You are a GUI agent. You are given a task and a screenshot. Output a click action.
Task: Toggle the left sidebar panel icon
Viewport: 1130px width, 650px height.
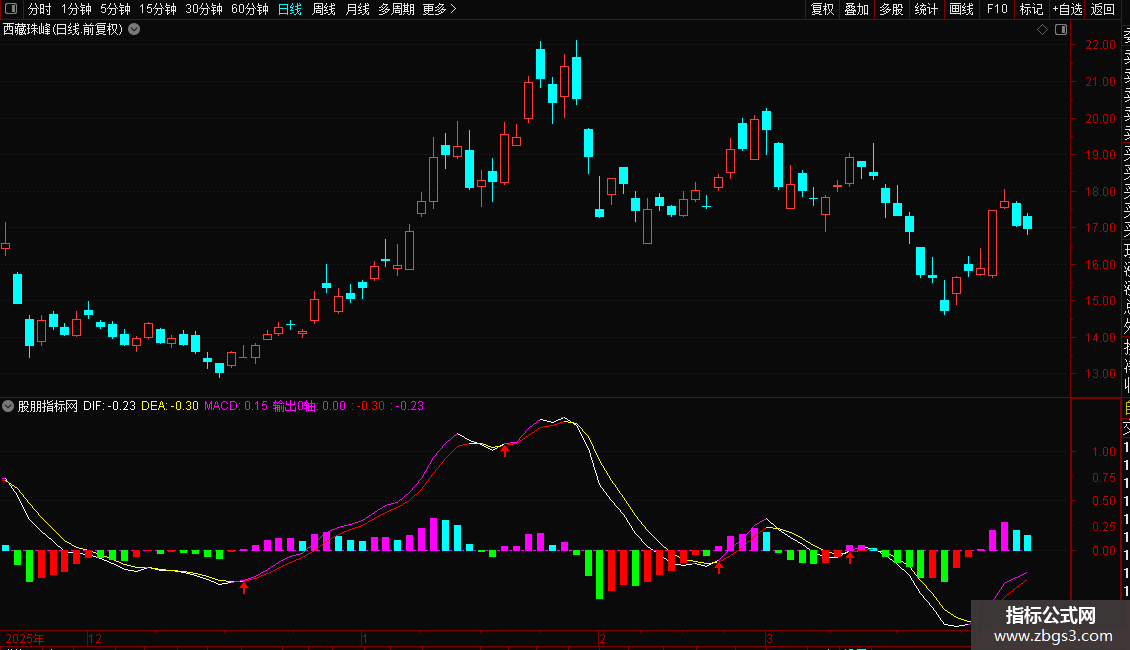point(11,9)
